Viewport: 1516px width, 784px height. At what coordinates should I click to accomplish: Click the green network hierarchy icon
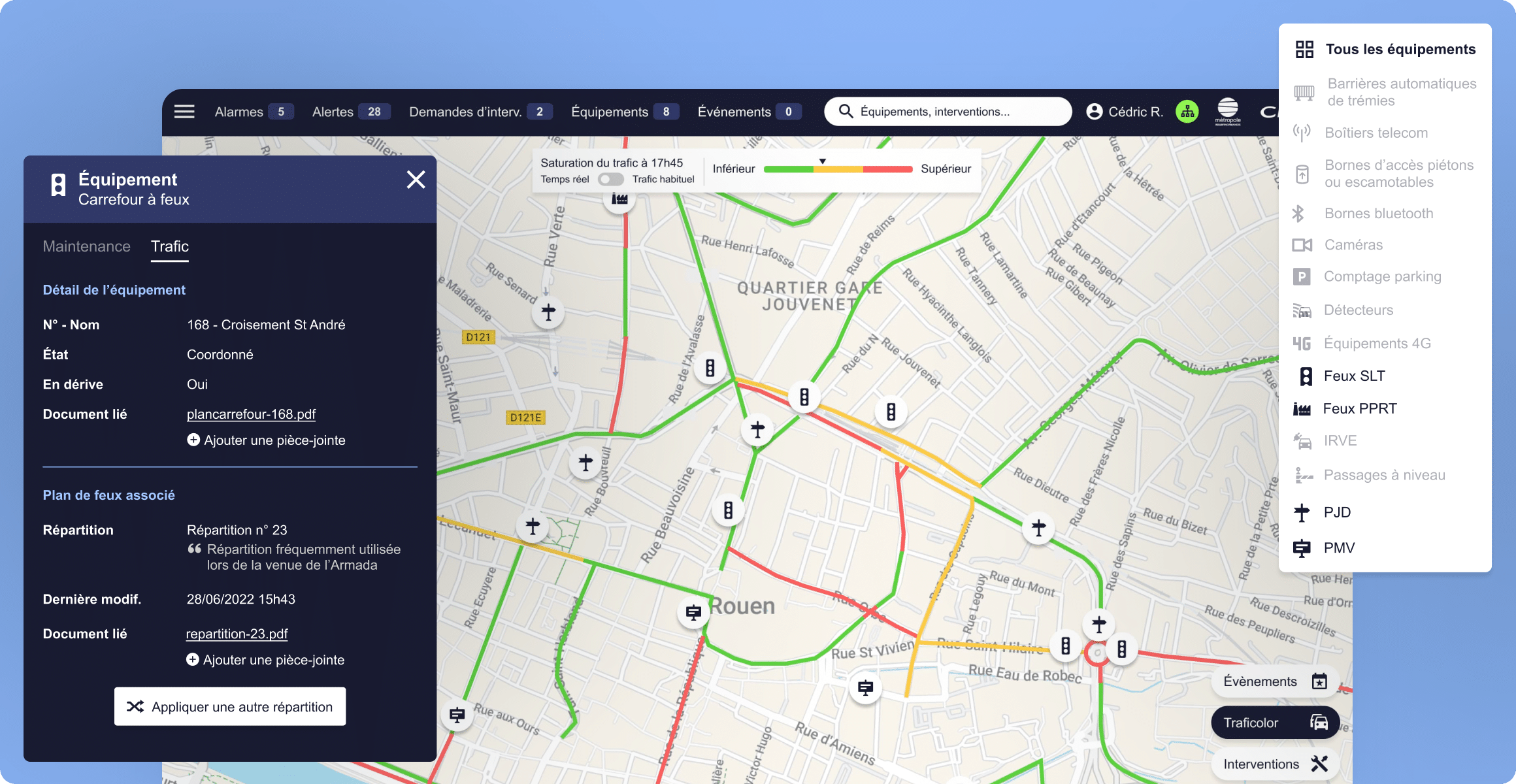pos(1187,112)
